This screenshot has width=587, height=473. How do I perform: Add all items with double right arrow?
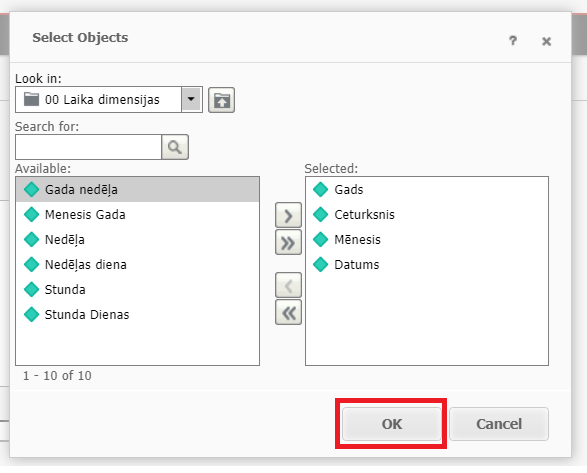click(288, 243)
